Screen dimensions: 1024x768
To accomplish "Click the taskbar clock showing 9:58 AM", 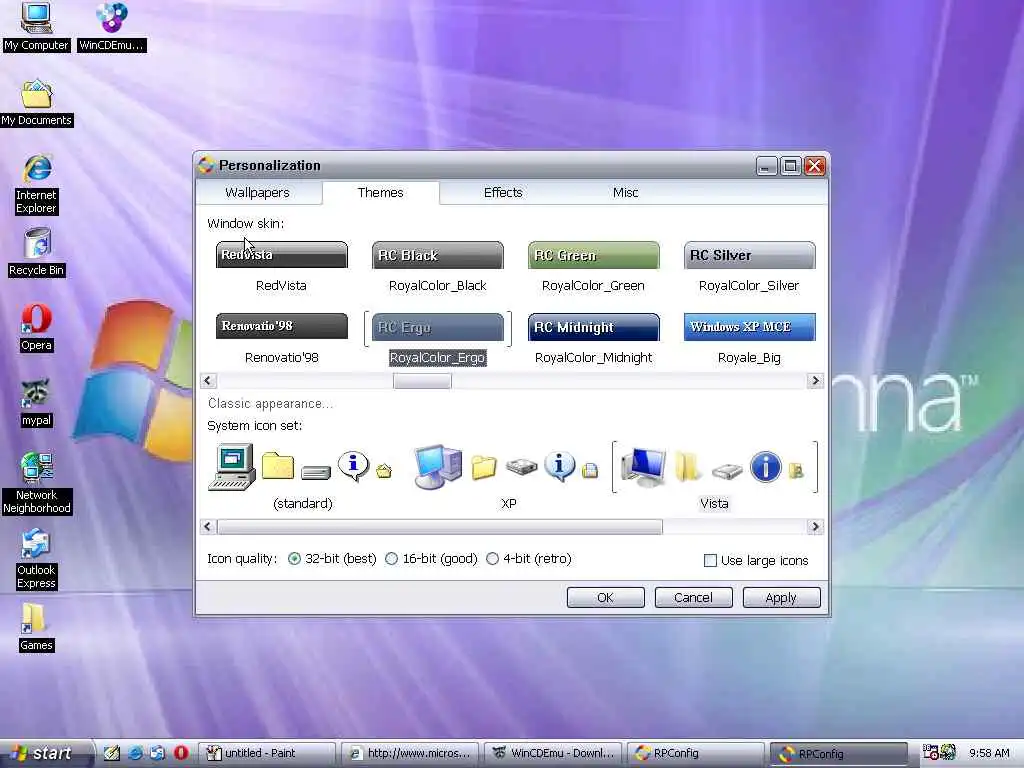I will [989, 753].
